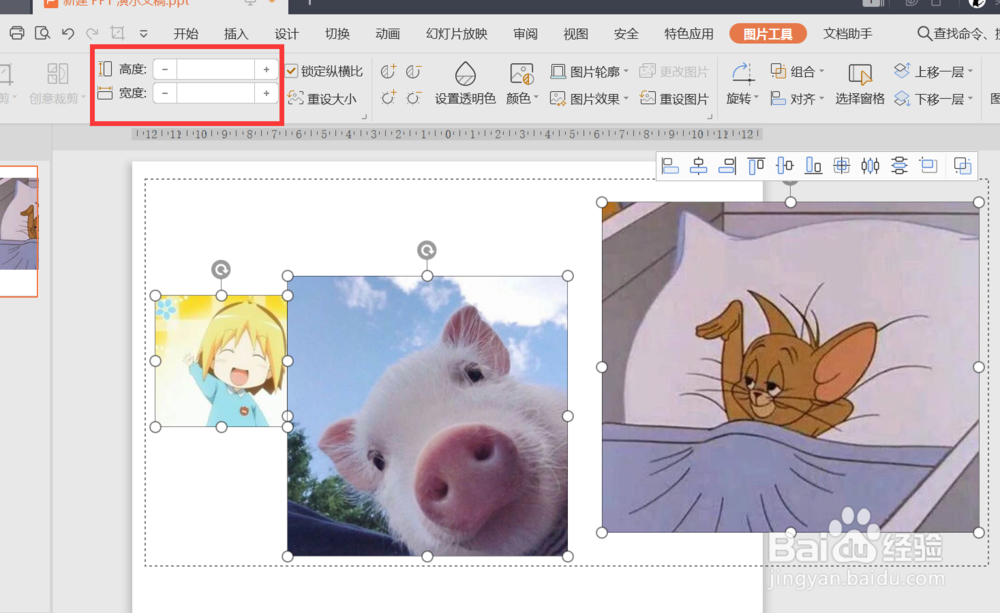
Task: Distribute vertically in floating toolbar
Action: pyautogui.click(x=899, y=166)
